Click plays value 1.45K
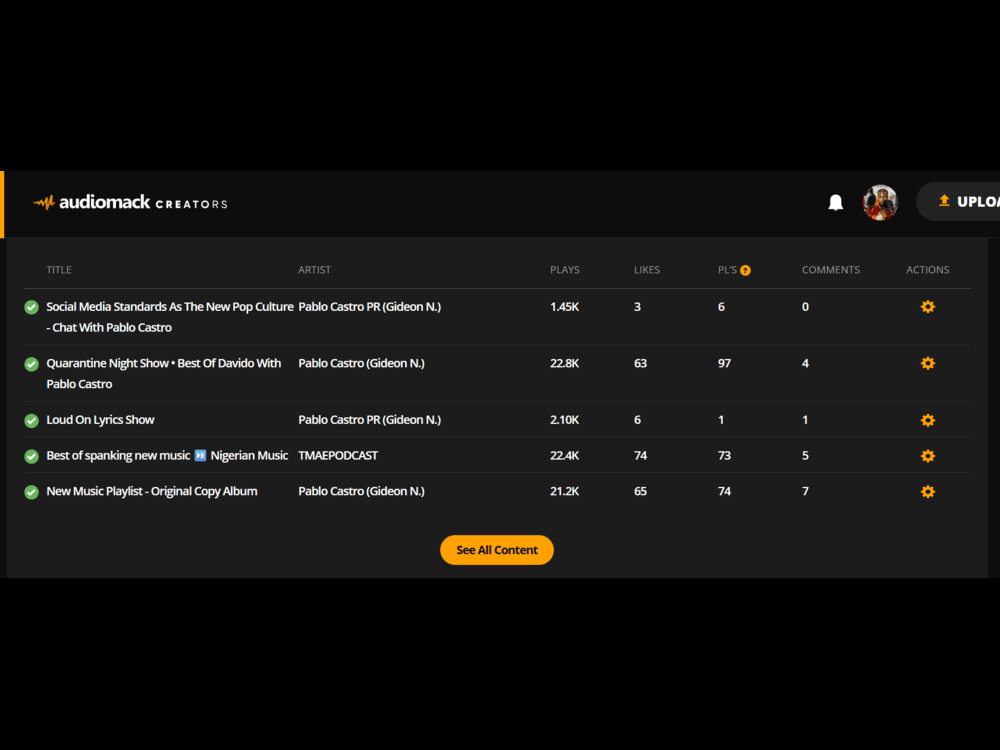 (564, 307)
